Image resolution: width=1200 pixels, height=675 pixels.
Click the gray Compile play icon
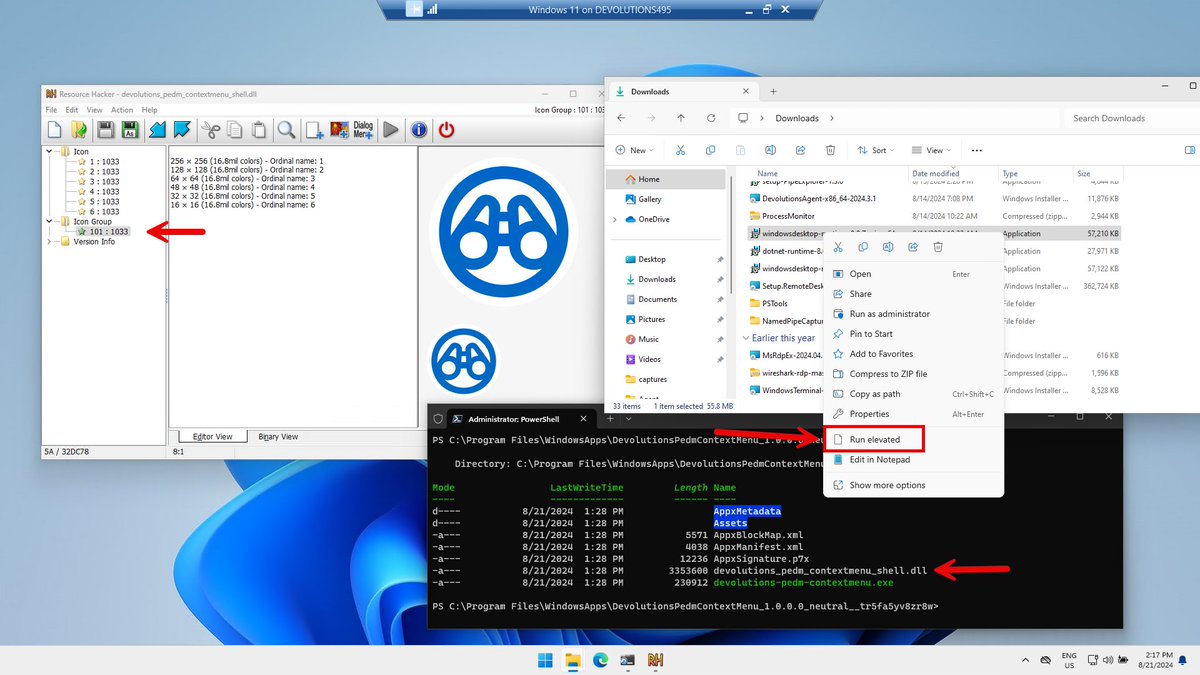391,130
